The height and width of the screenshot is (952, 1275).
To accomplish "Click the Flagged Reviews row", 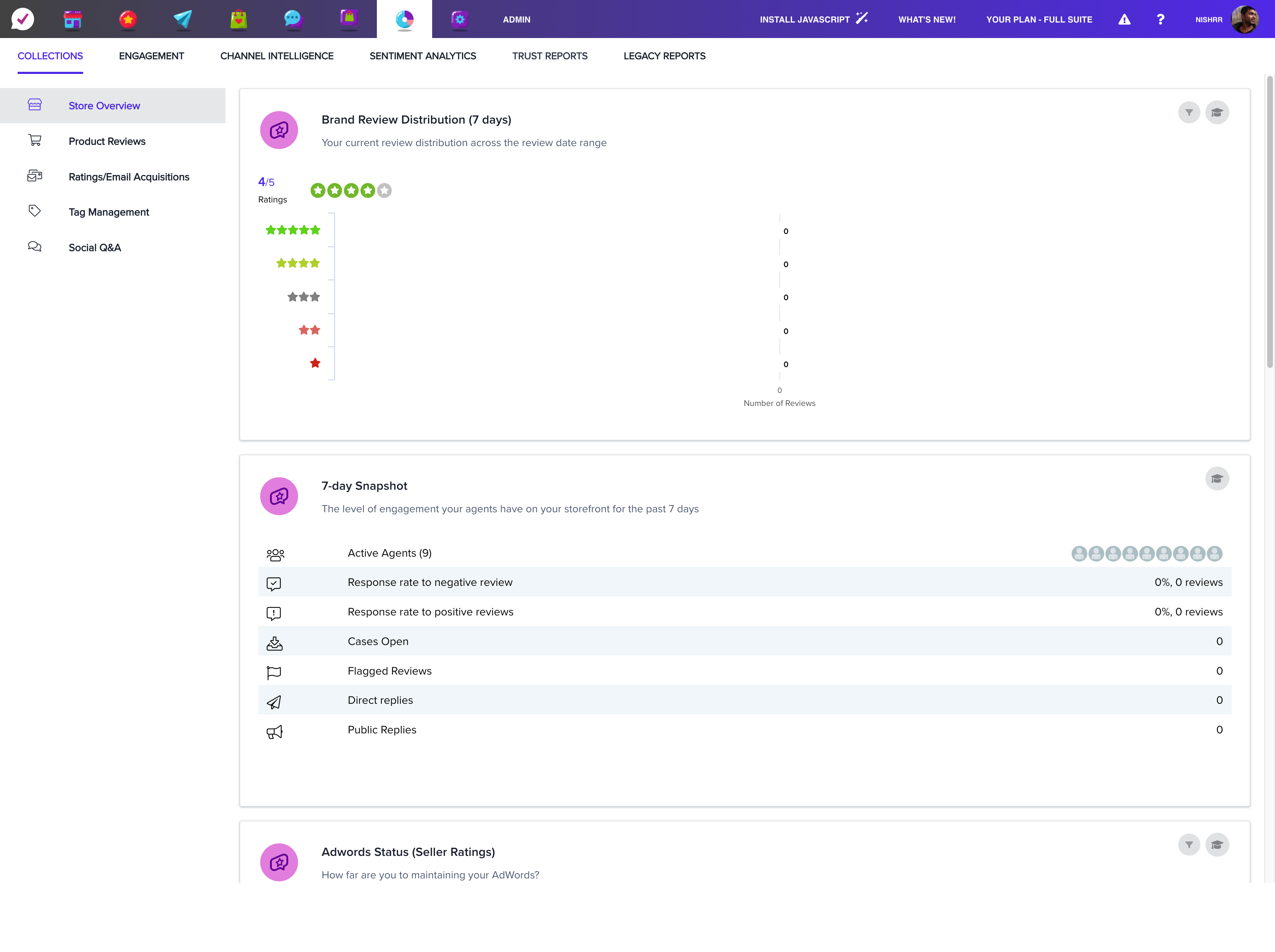I will 744,671.
